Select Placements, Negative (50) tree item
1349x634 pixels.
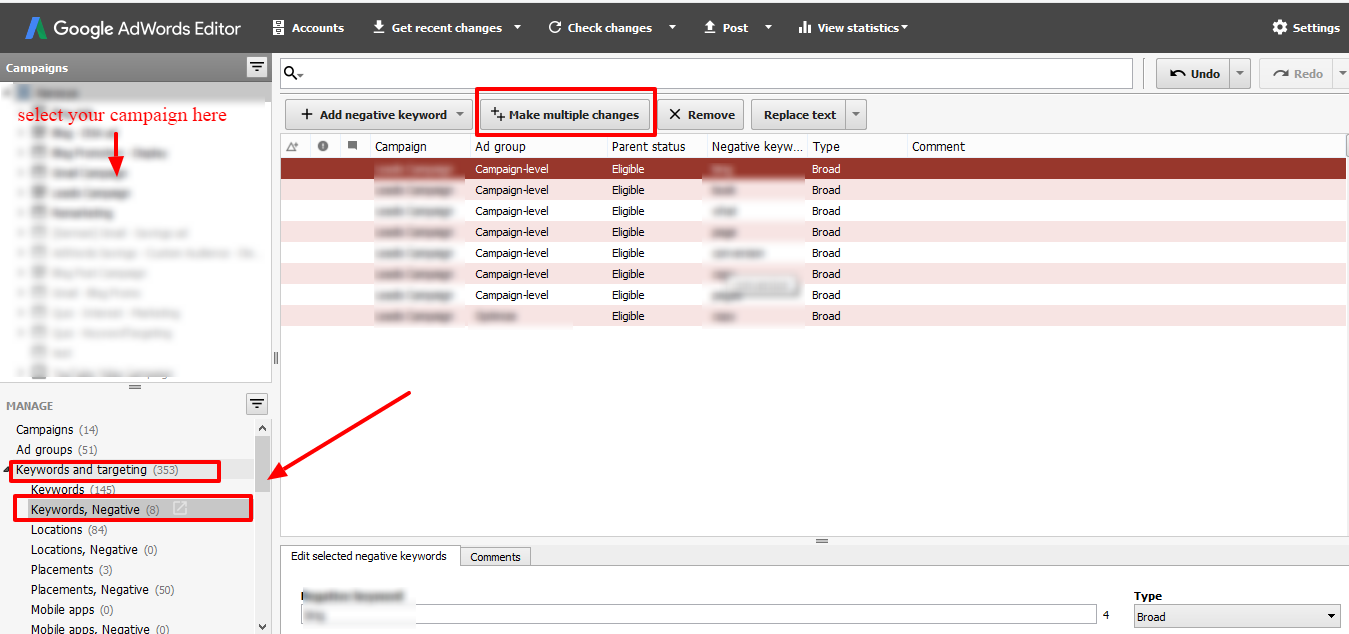[103, 590]
